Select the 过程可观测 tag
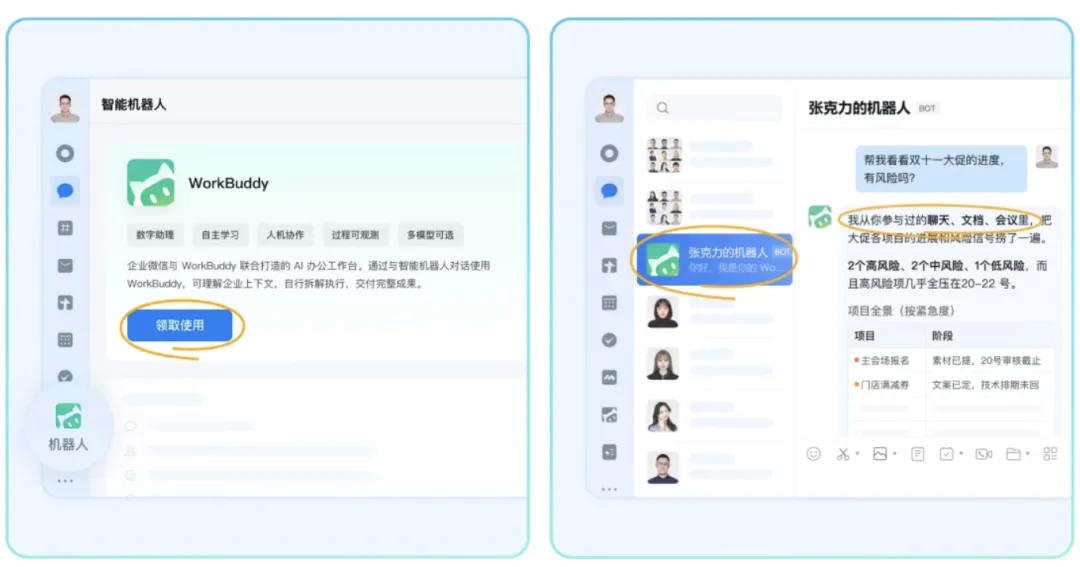This screenshot has height=567, width=1080. click(355, 235)
